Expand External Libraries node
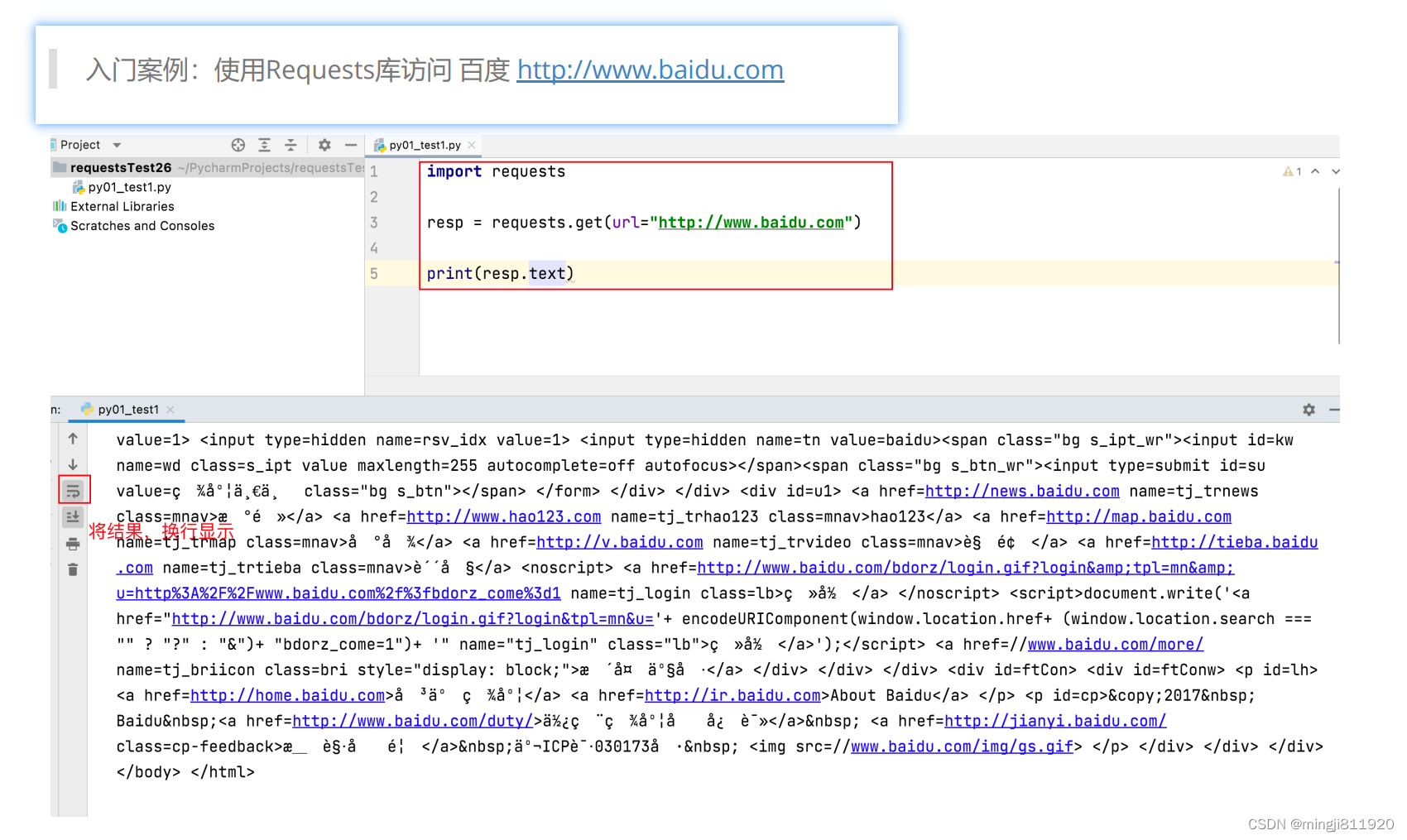The image size is (1407, 840). tap(122, 206)
